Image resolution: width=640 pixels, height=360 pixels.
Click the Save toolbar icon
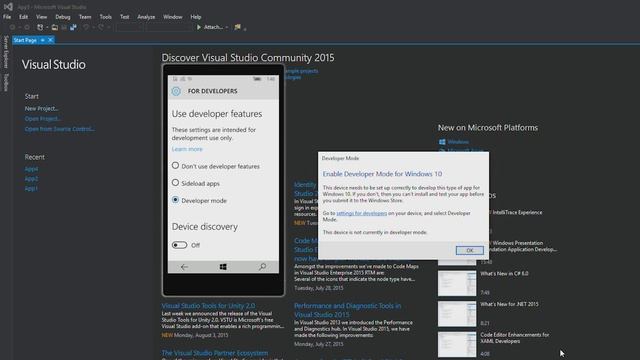64,27
